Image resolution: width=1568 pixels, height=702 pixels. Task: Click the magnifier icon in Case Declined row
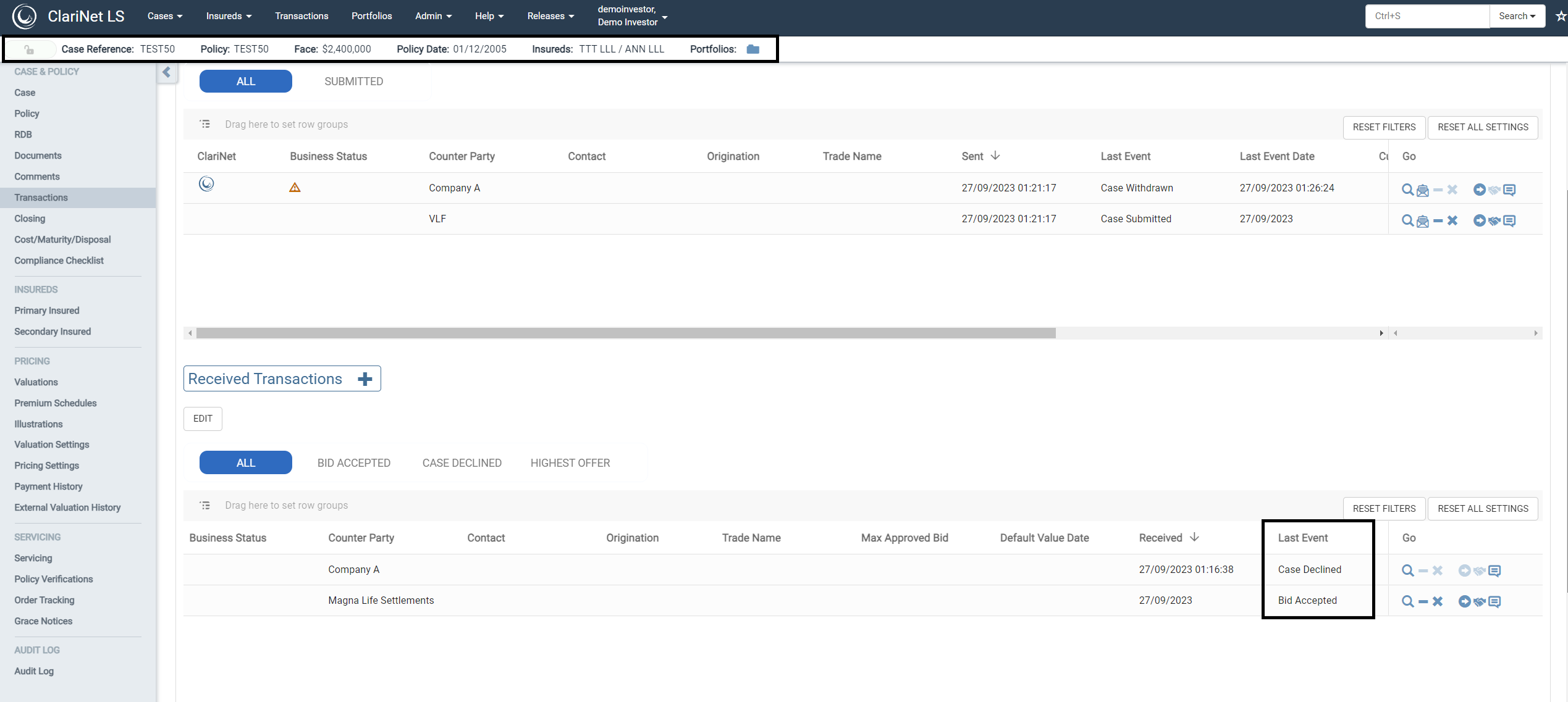1407,570
